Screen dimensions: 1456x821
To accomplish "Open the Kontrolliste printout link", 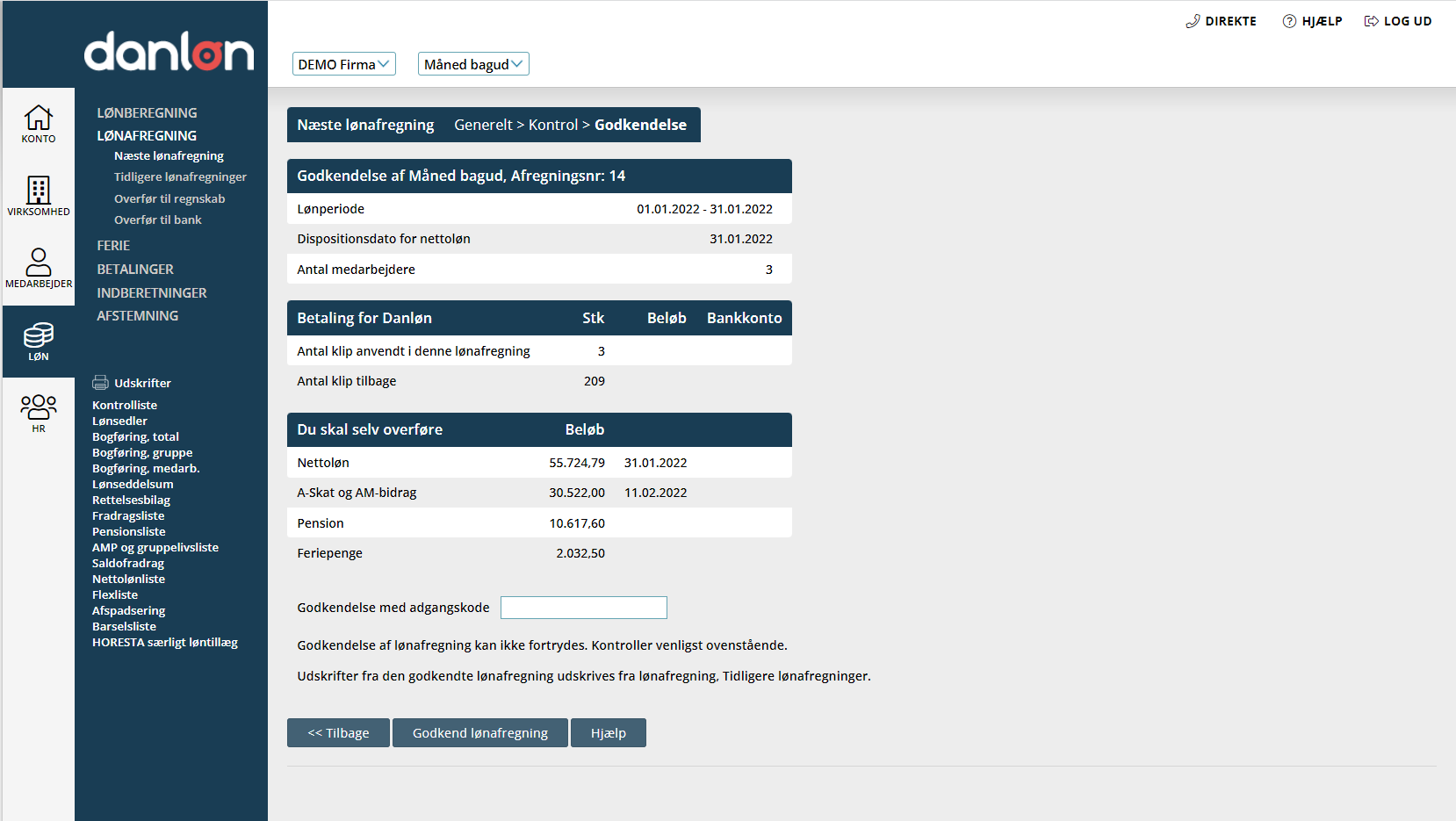I will pos(125,406).
